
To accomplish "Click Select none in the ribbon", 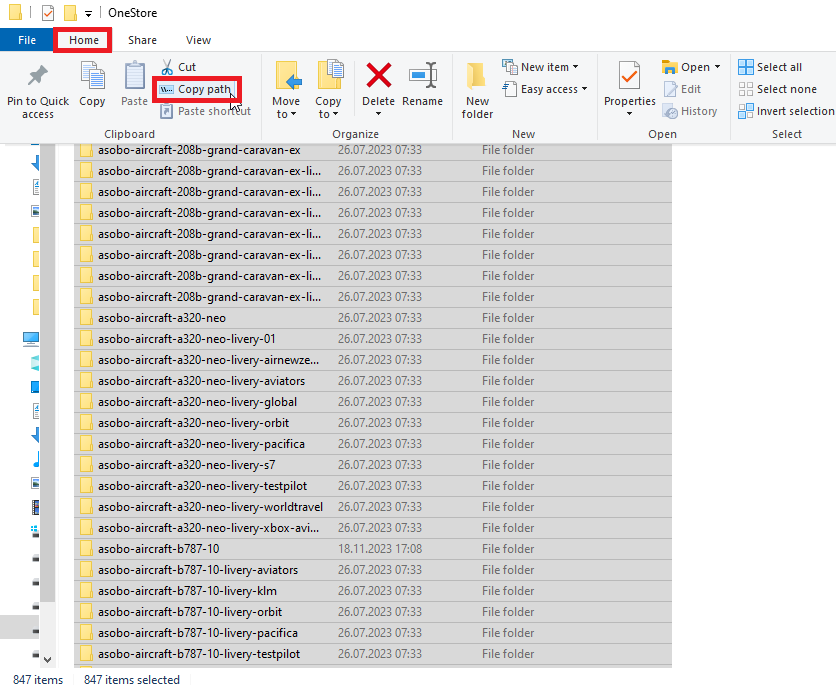I will [x=777, y=89].
